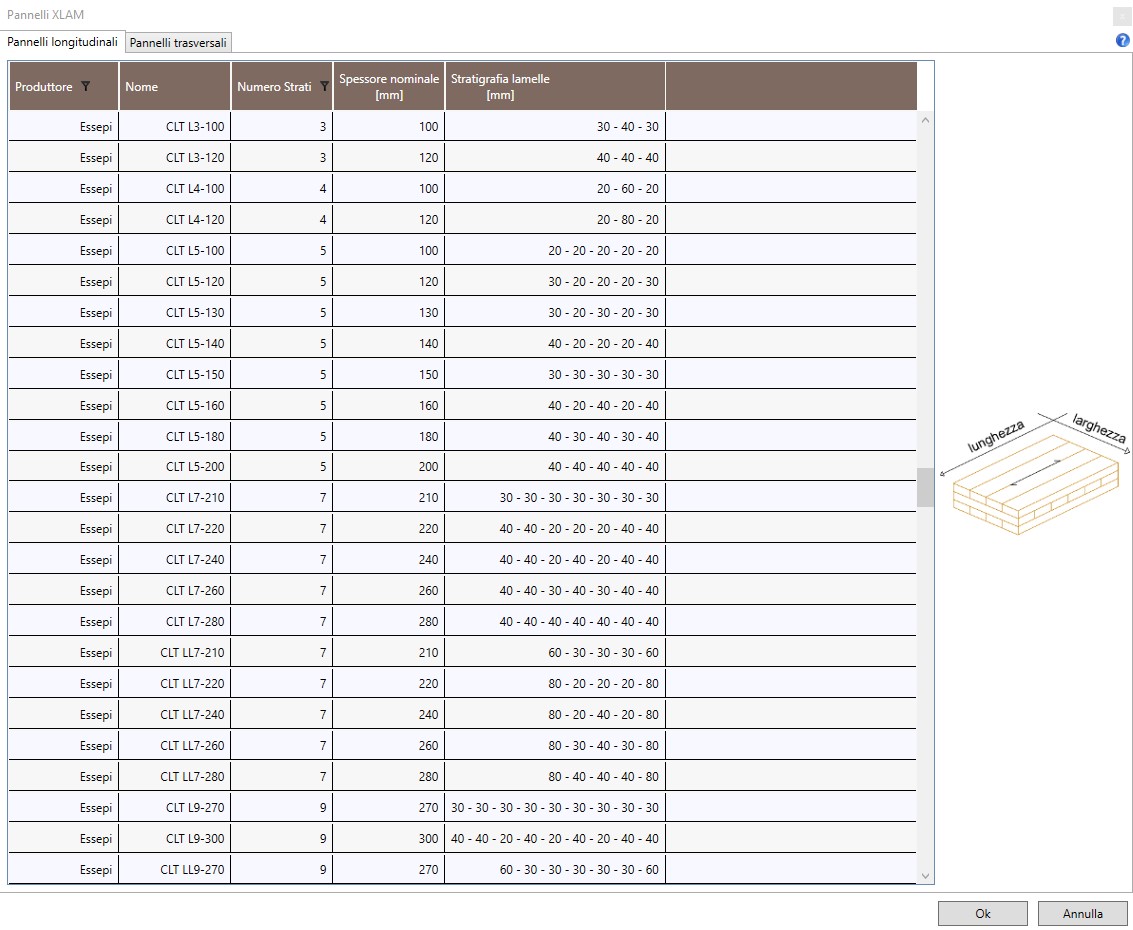Image resolution: width=1133 pixels, height=930 pixels.
Task: Cancel with the Annulla button
Action: tap(1082, 913)
